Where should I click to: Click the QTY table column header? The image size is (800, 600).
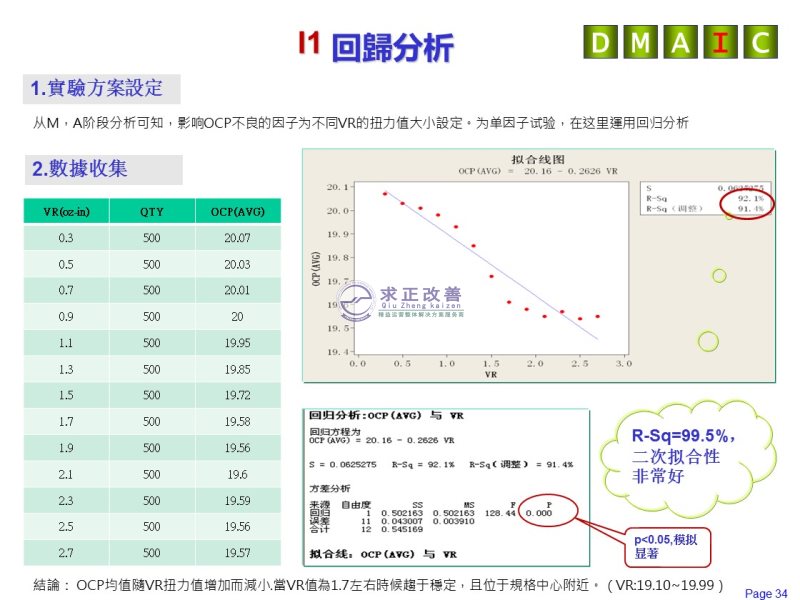click(x=152, y=211)
